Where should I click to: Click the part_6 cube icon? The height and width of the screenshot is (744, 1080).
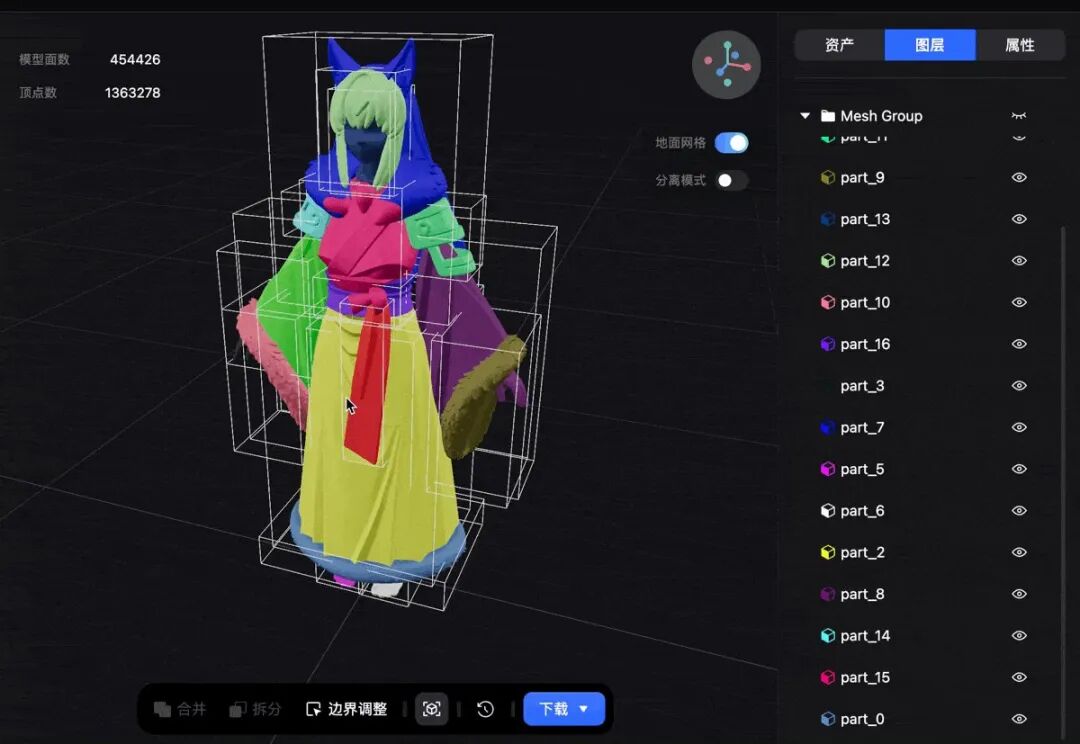[828, 511]
